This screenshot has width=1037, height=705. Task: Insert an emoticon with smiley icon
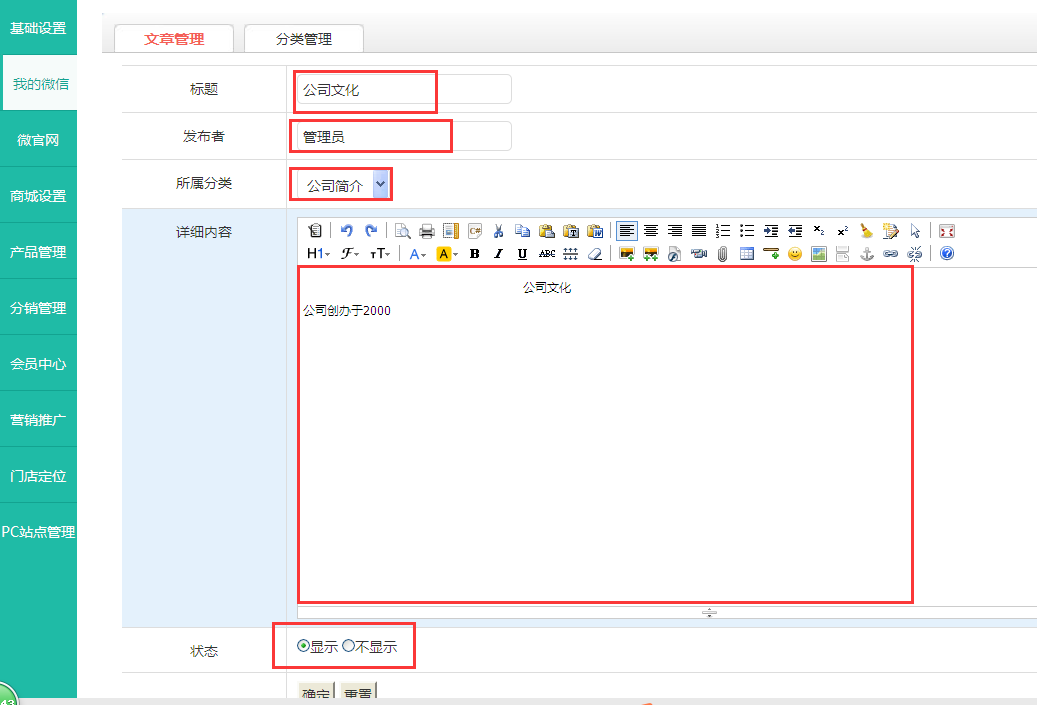click(x=795, y=254)
